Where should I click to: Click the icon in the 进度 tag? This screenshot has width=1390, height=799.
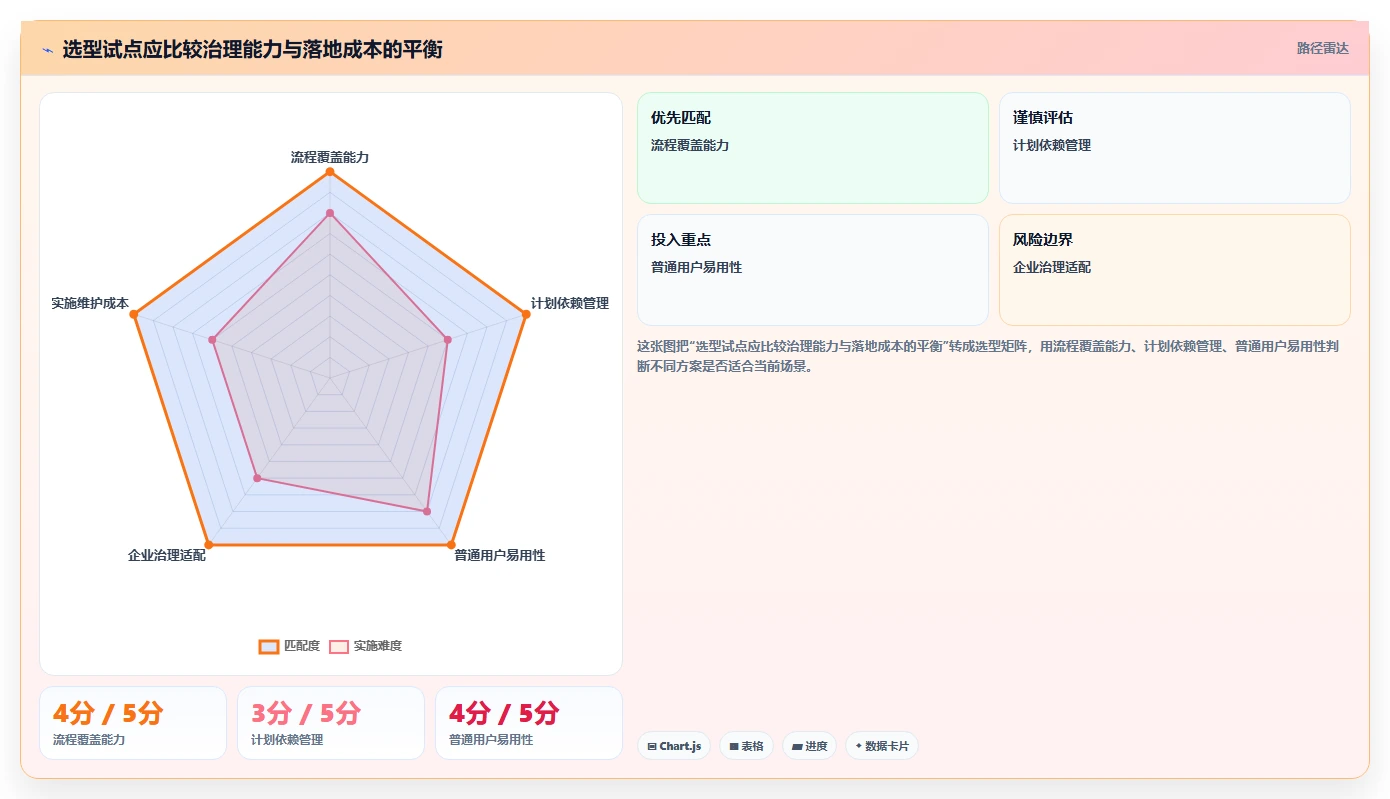click(x=797, y=746)
